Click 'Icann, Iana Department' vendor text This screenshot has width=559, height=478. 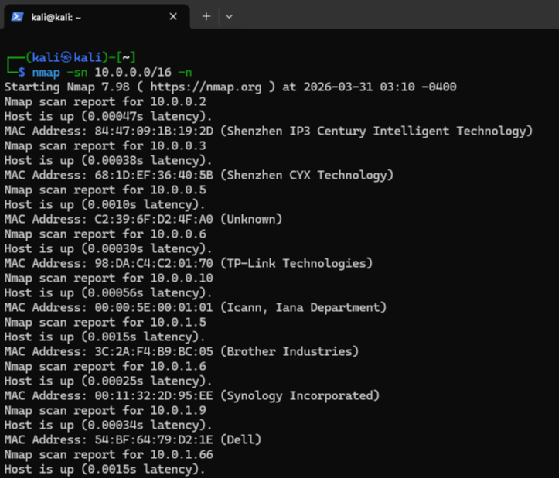[303, 308]
